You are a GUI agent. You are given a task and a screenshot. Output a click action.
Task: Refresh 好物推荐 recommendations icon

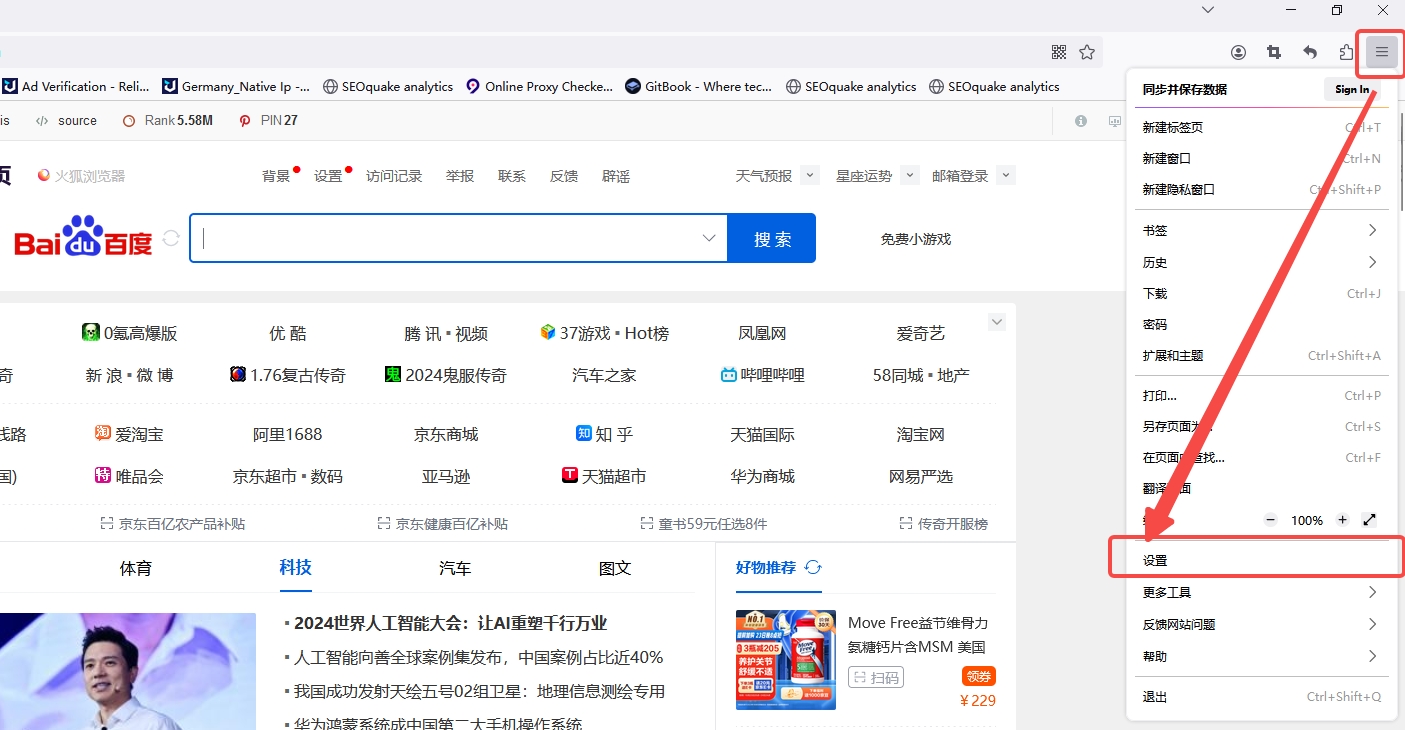[x=813, y=568]
